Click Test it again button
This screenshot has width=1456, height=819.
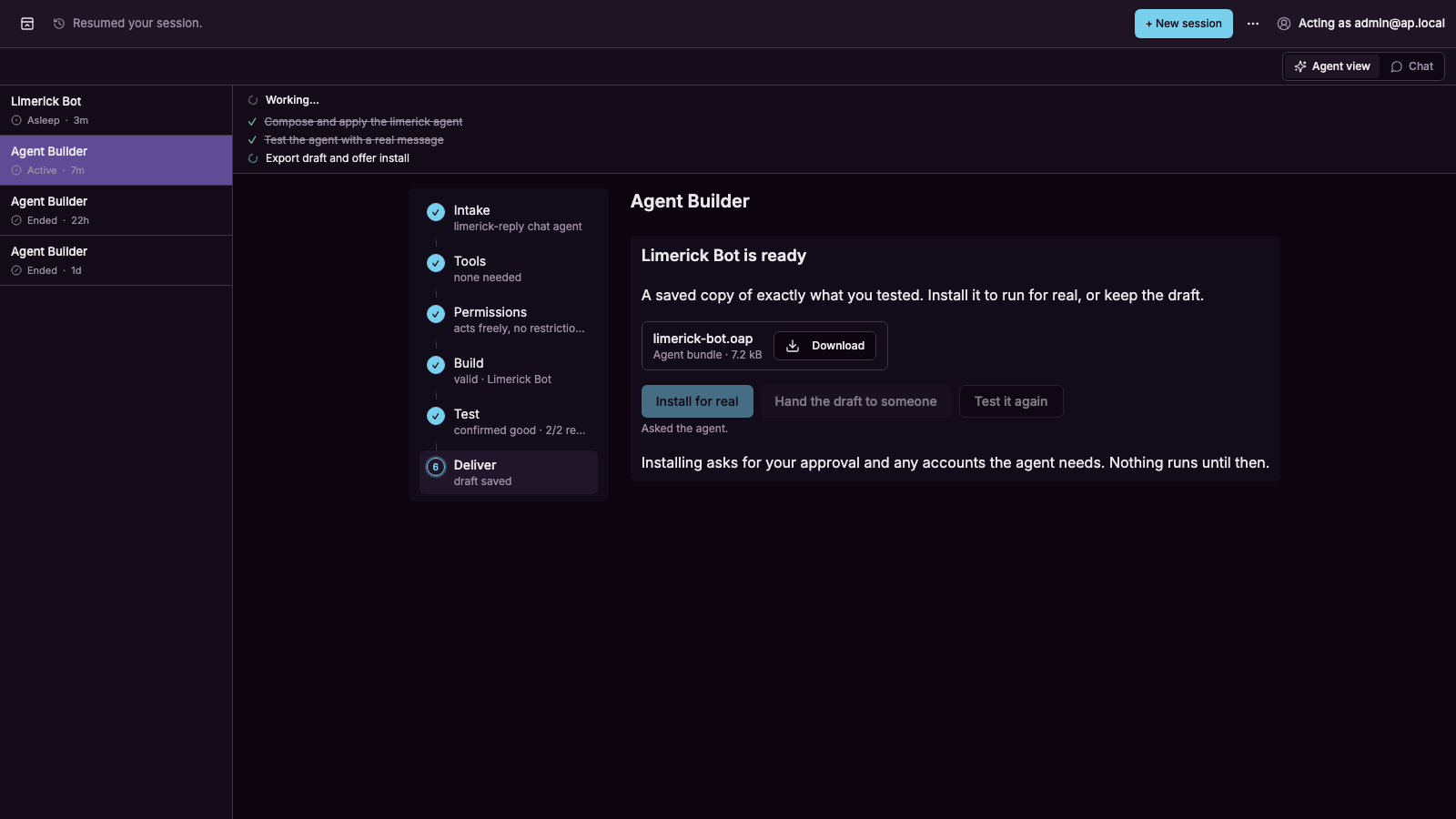pyautogui.click(x=1011, y=401)
